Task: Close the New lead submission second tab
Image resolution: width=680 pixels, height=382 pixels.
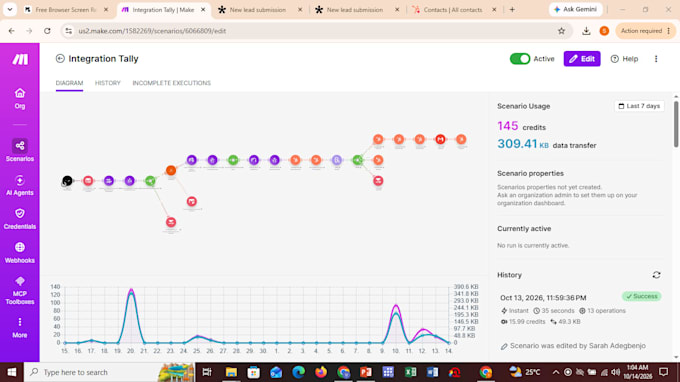Action: [x=397, y=10]
